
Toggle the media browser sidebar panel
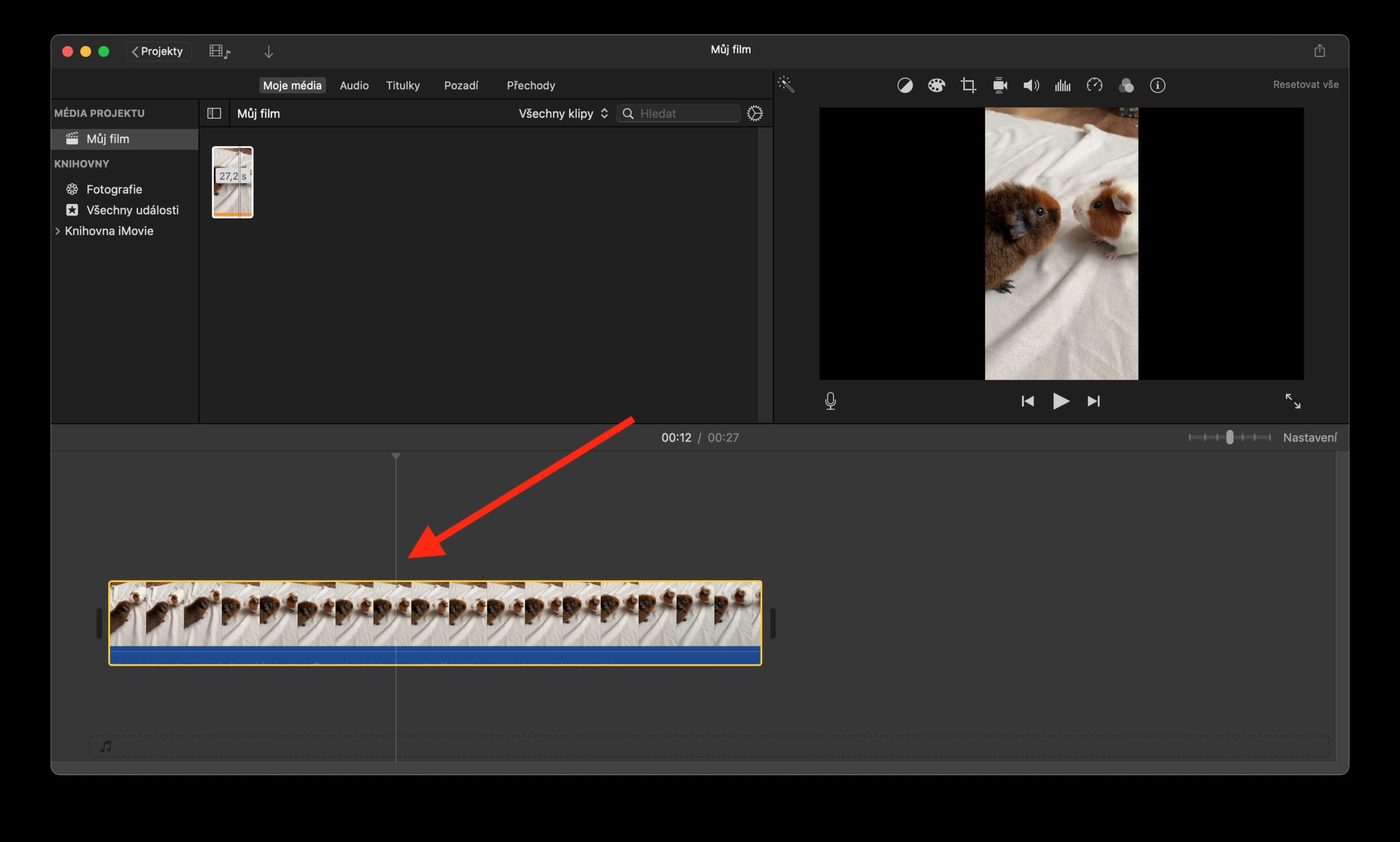(x=214, y=113)
